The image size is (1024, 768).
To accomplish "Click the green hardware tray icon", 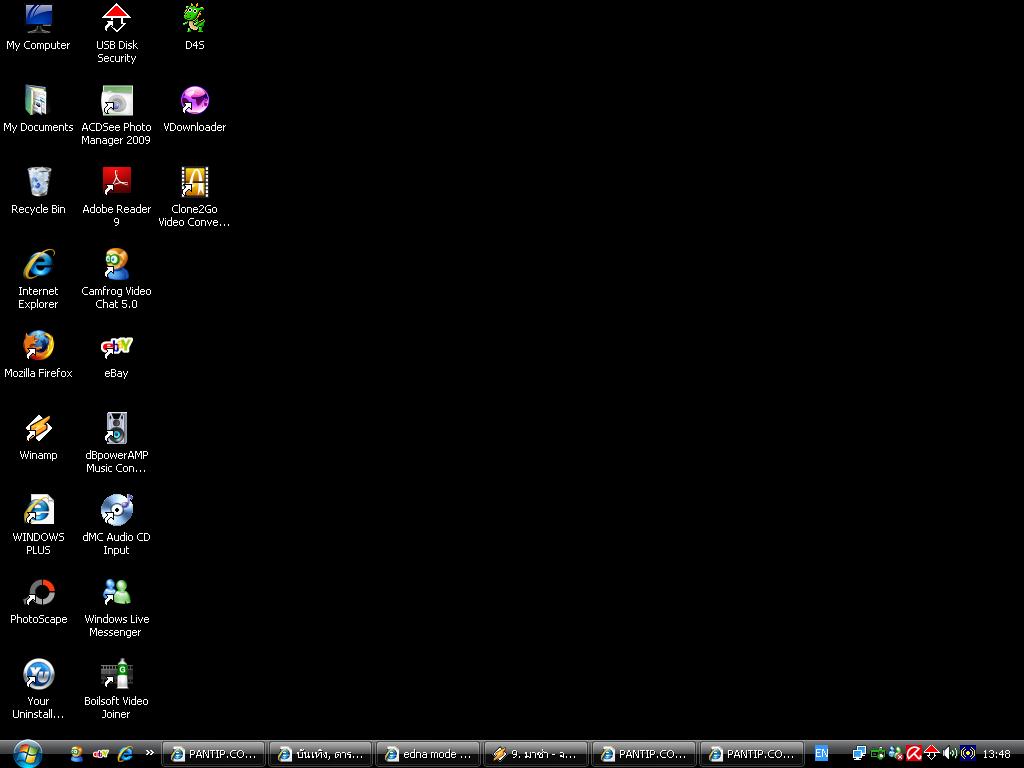I will [x=878, y=754].
